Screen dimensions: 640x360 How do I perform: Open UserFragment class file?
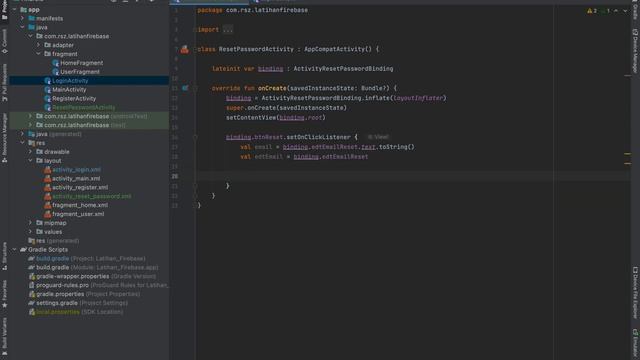pos(80,72)
